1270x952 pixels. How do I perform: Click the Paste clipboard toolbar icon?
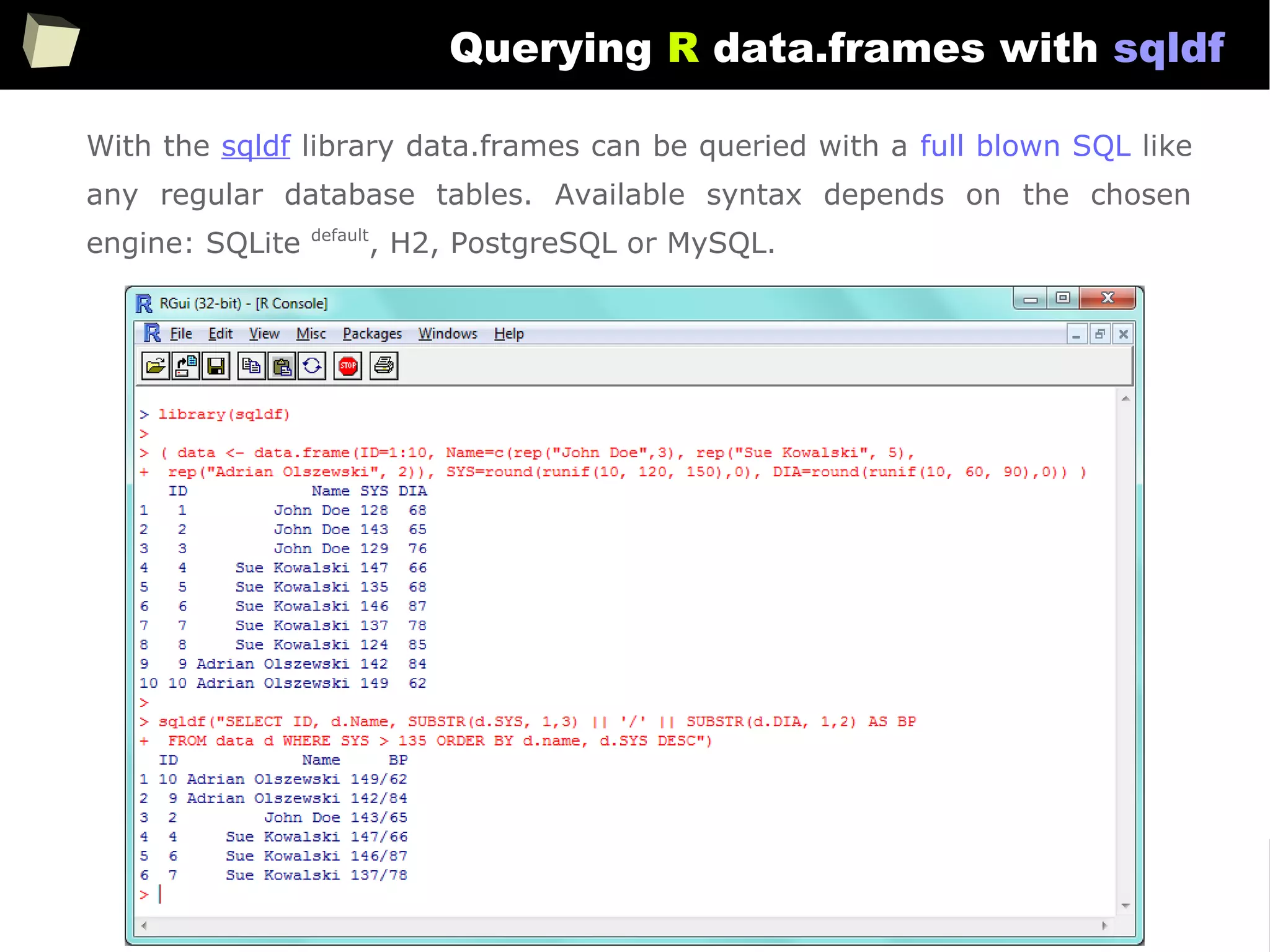point(282,366)
